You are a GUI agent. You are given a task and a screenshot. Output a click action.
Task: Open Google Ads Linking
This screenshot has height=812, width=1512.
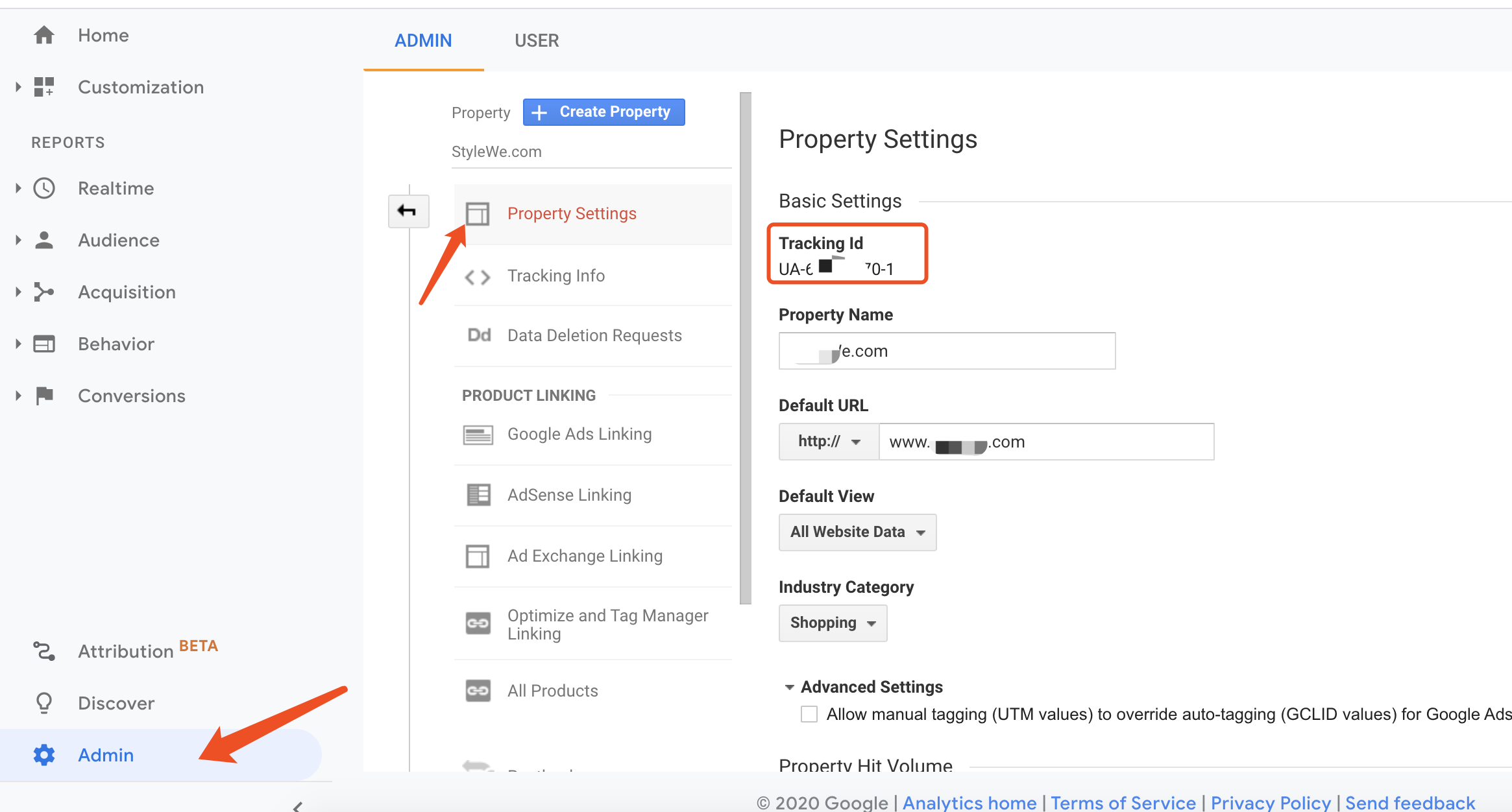pos(579,434)
